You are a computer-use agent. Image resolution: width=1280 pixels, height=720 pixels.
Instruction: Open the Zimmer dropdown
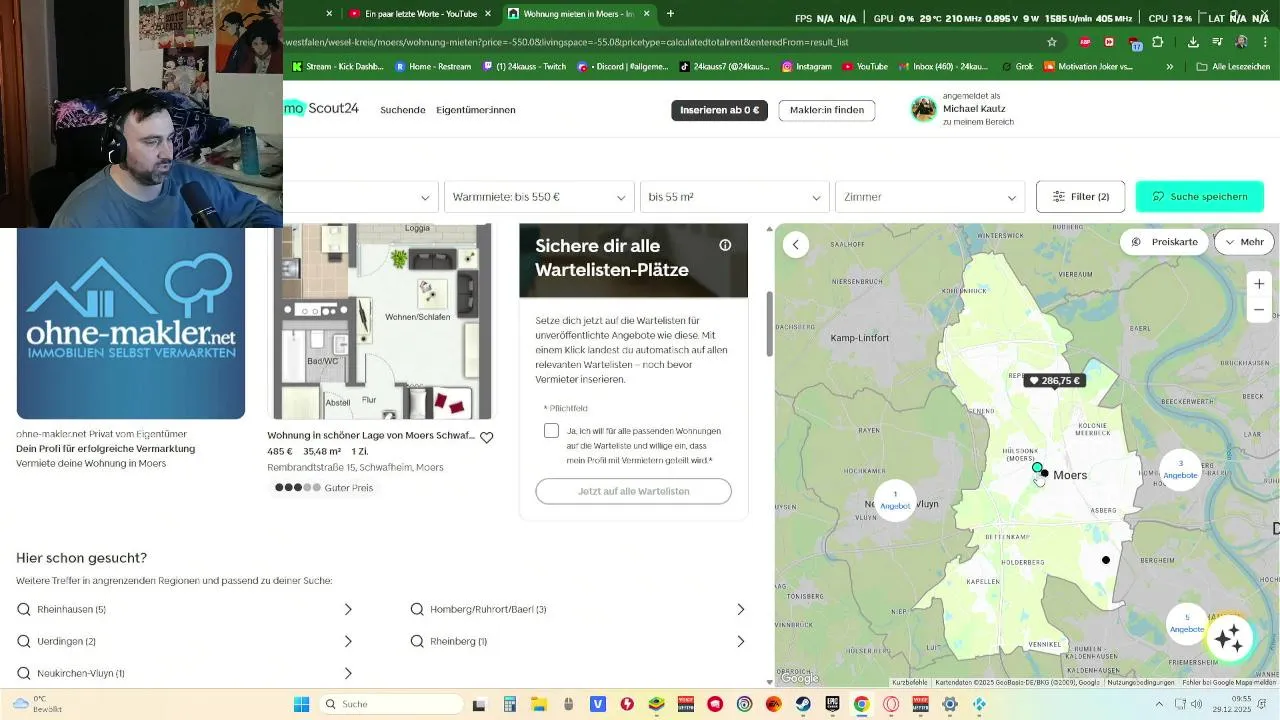[x=930, y=197]
